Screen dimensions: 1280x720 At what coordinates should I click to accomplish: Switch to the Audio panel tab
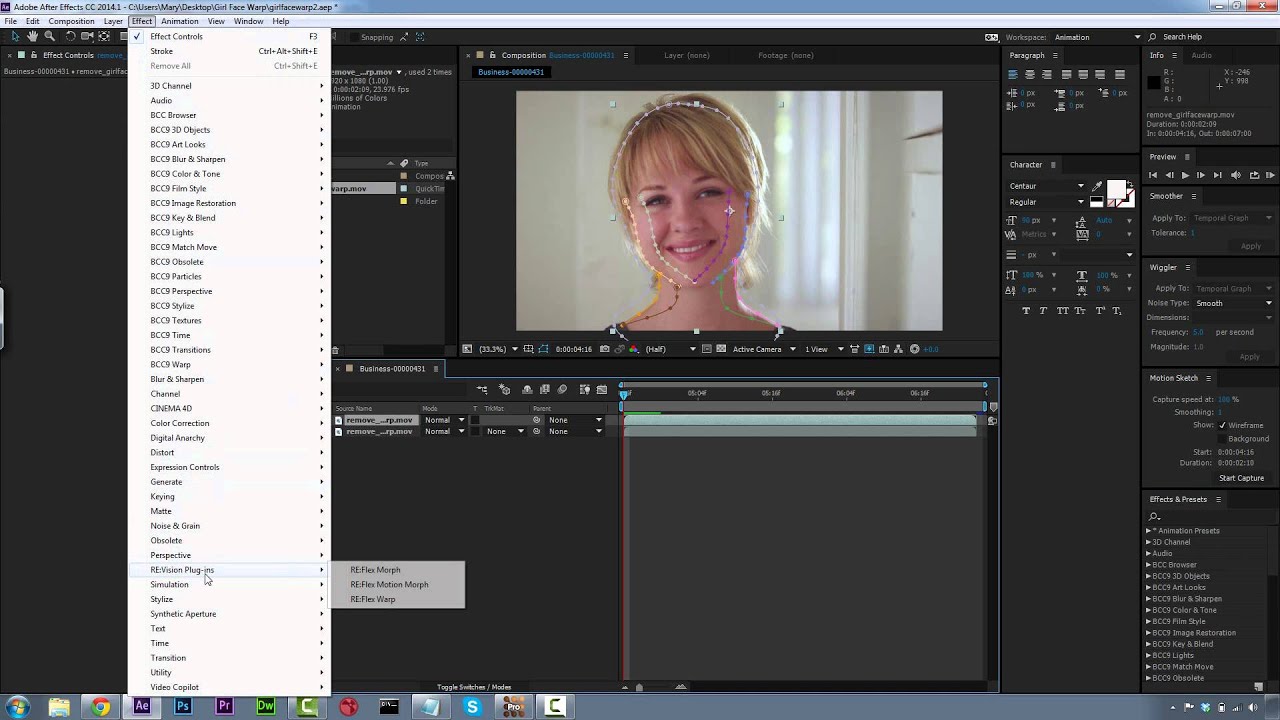click(x=1201, y=55)
